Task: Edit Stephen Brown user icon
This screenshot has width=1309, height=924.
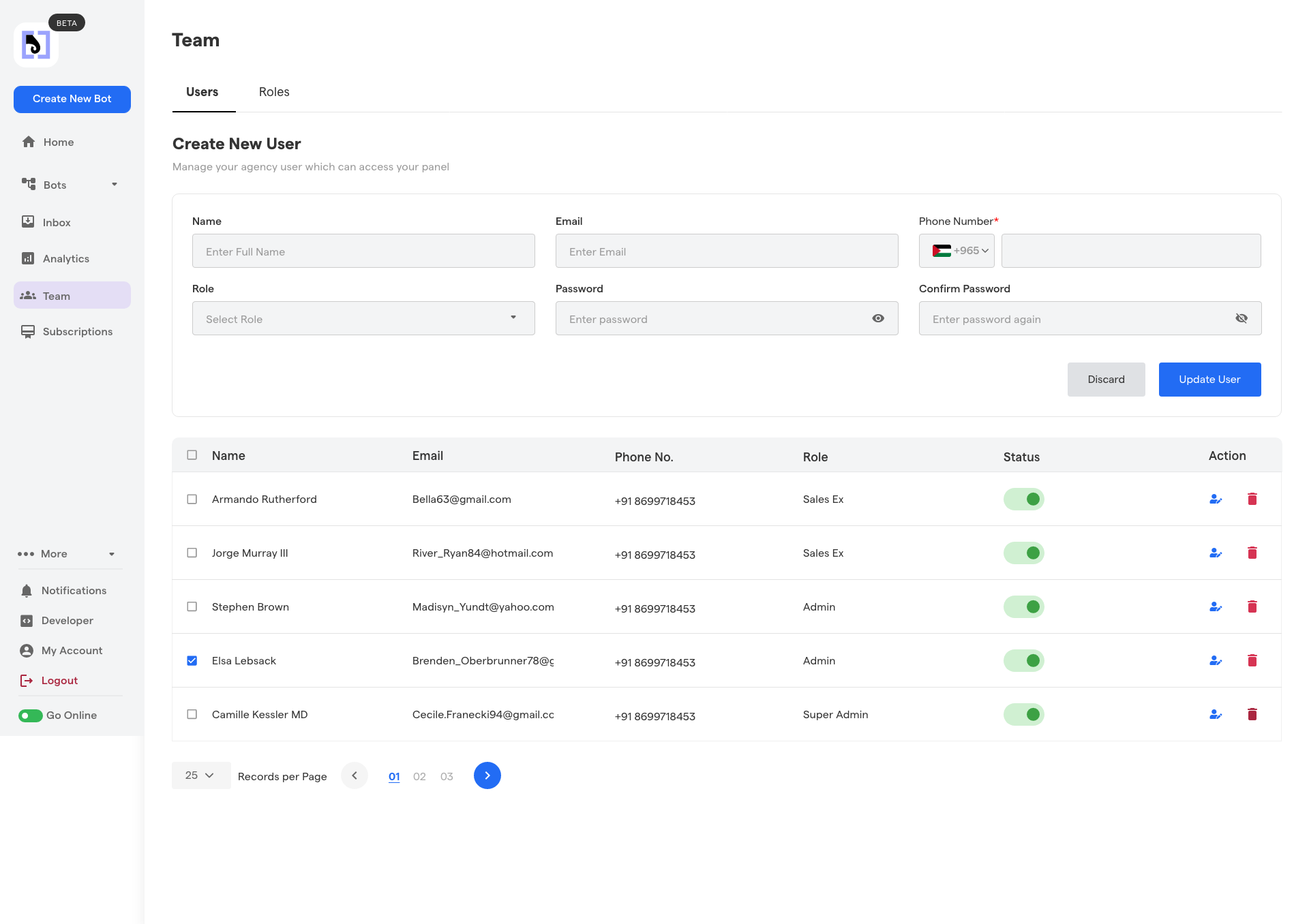Action: 1216,607
